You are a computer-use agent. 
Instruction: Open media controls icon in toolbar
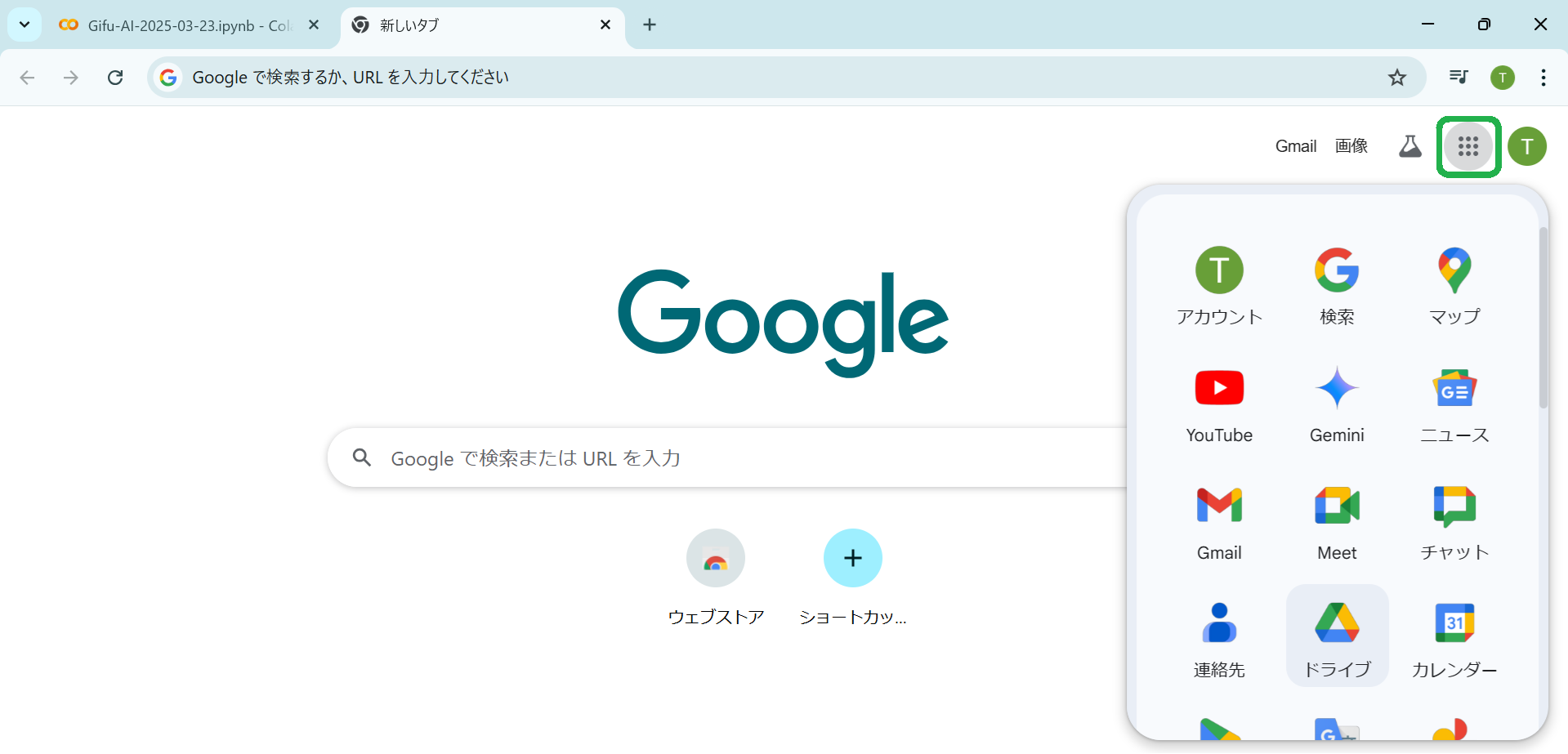coord(1459,78)
